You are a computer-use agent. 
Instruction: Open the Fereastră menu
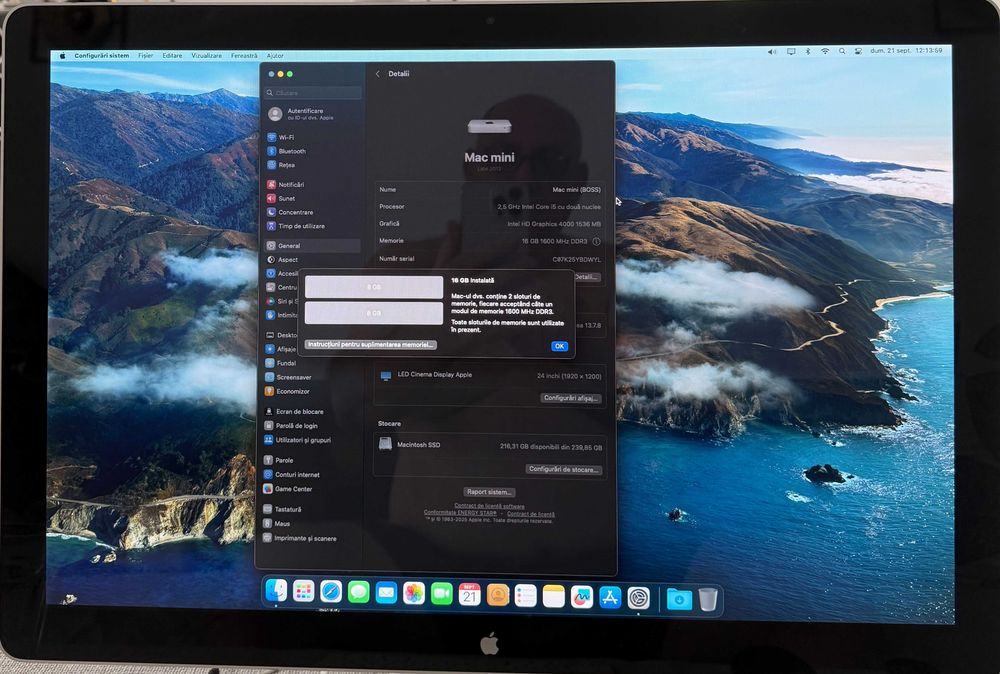pyautogui.click(x=244, y=55)
